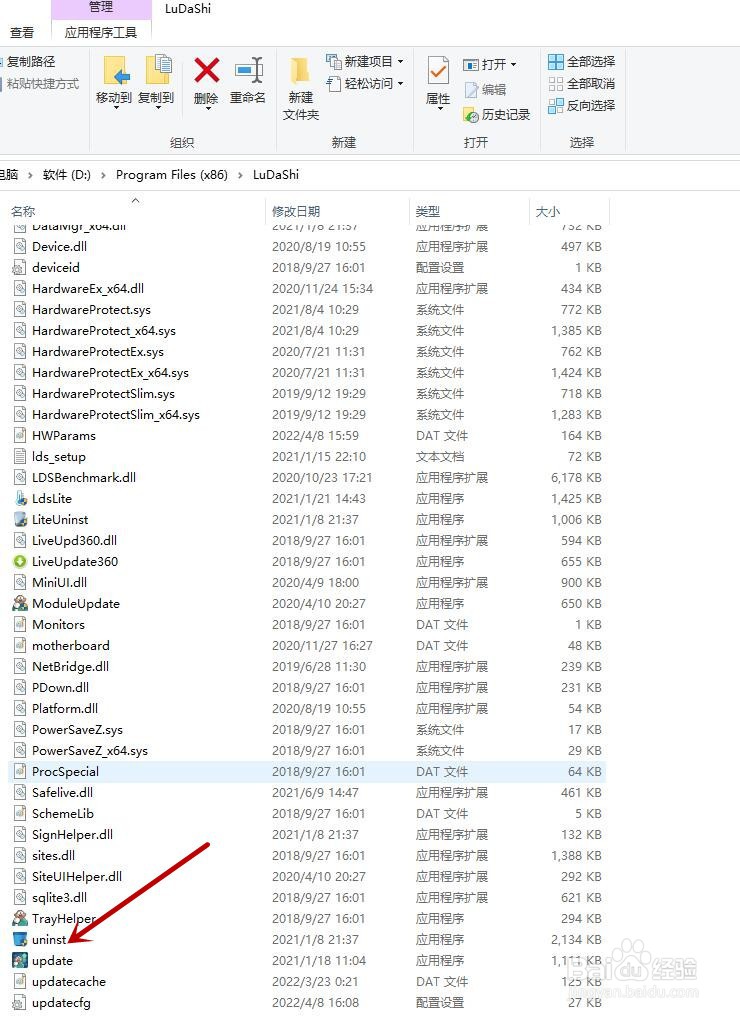
Task: Select file HardwareProtect_x64.sys
Action: (104, 330)
